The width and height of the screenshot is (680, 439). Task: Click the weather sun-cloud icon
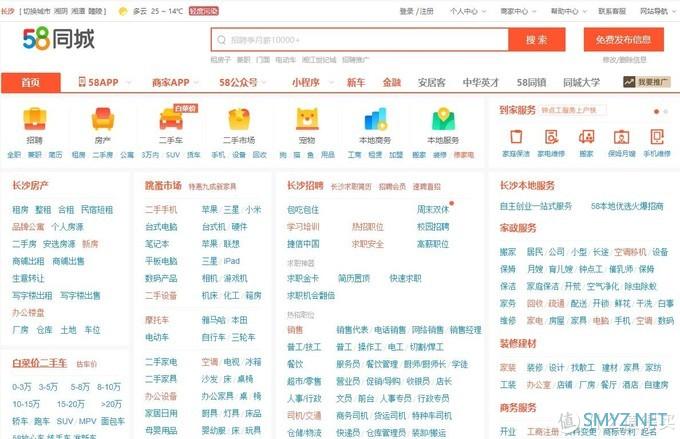point(123,11)
